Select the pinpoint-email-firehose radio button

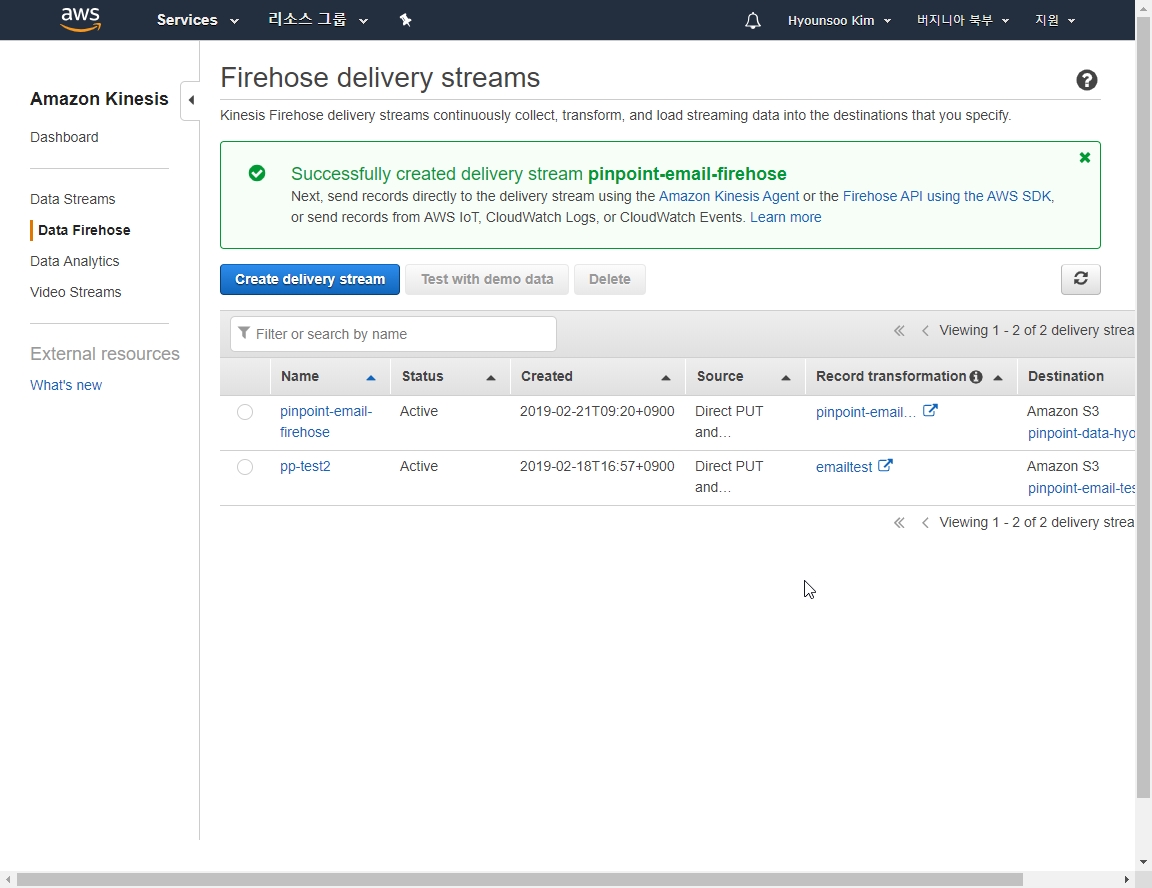coord(245,412)
